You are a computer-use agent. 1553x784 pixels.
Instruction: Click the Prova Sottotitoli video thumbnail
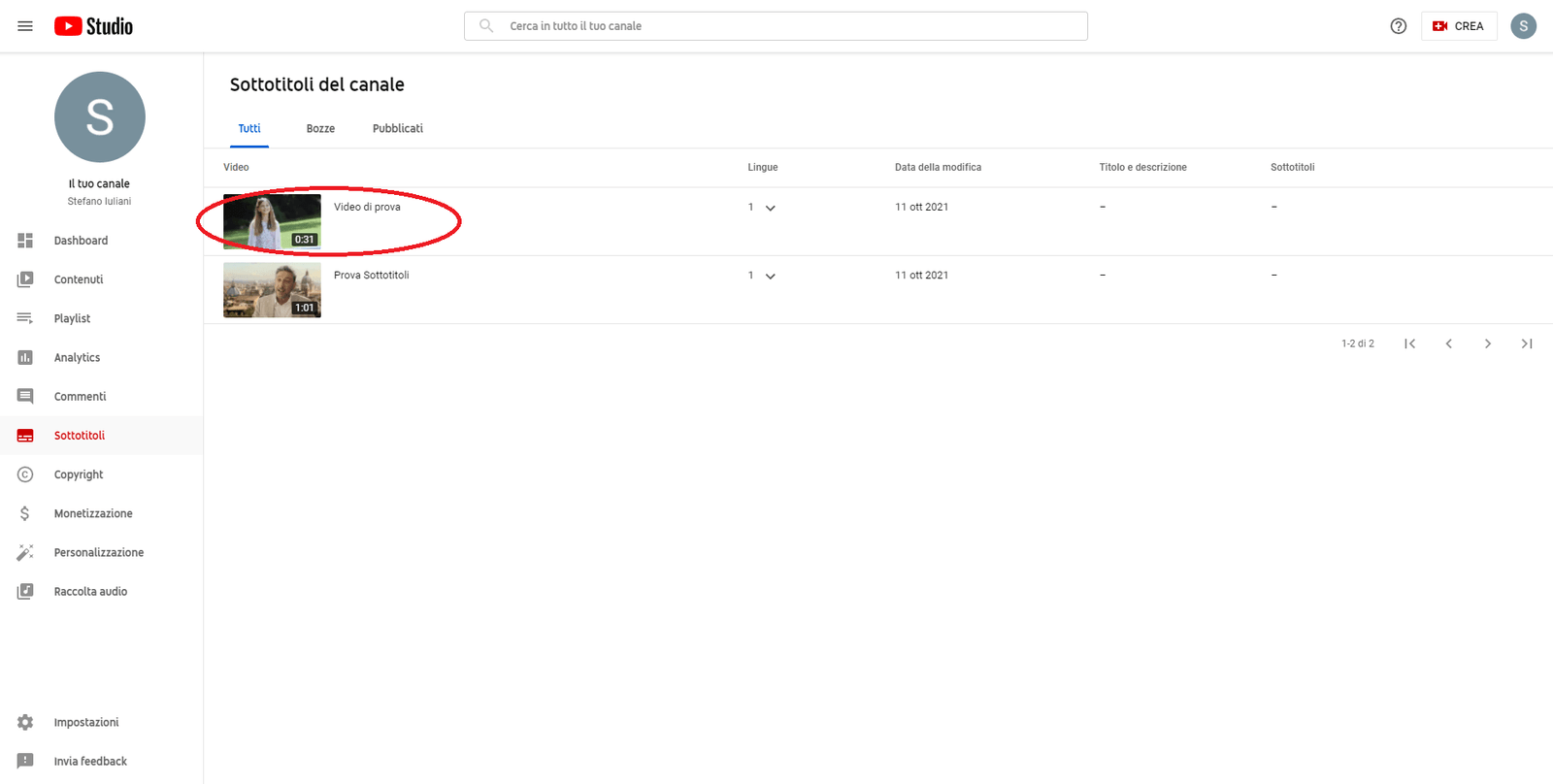click(x=272, y=290)
